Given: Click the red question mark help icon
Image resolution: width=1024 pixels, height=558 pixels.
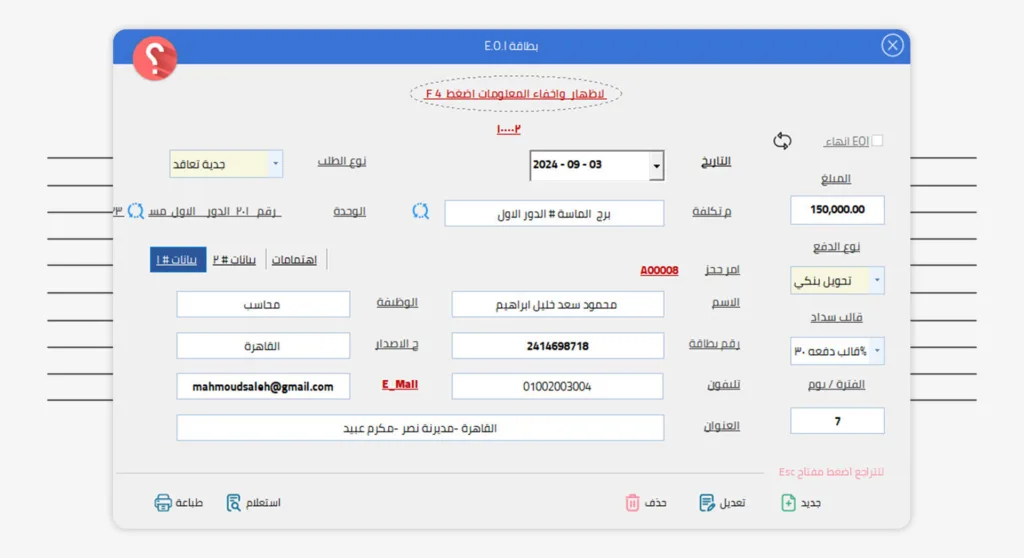Looking at the screenshot, I should [155, 58].
